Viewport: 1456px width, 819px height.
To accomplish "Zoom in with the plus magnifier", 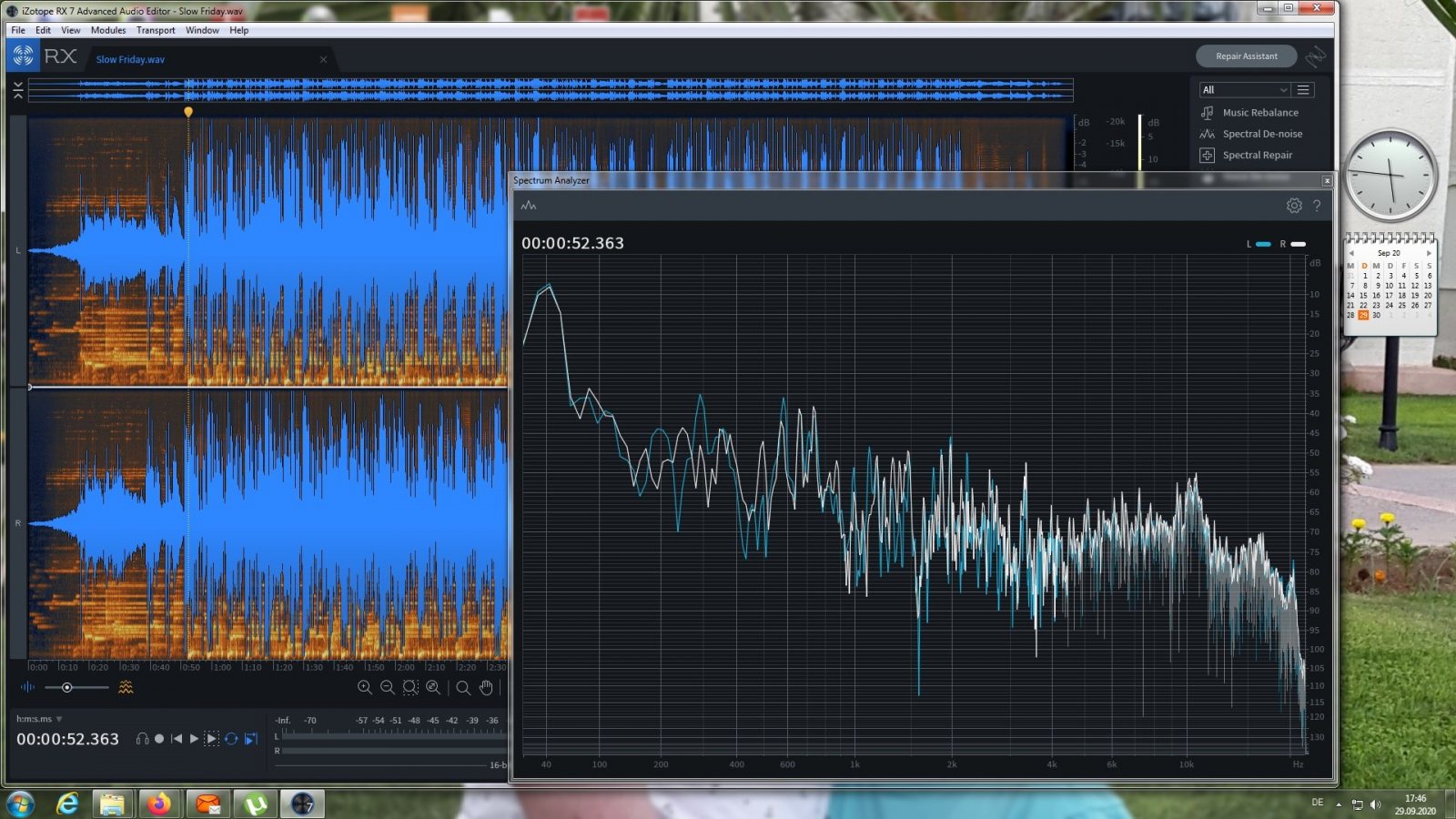I will click(365, 688).
